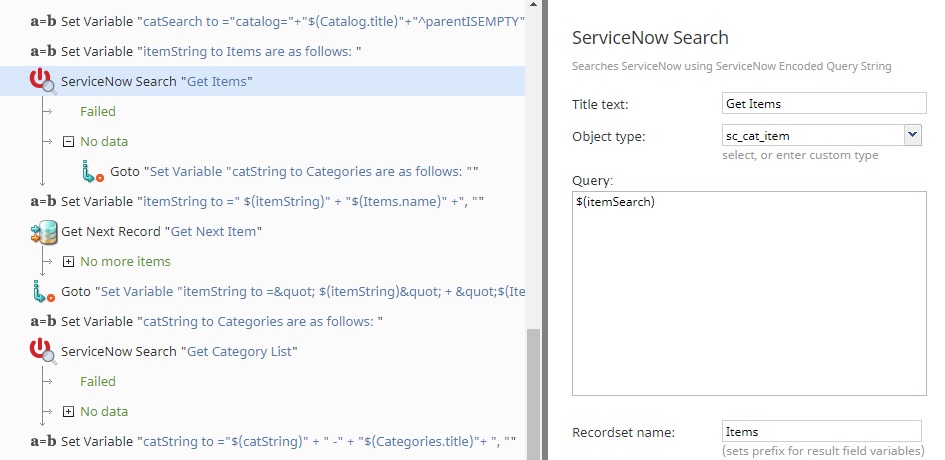The height and width of the screenshot is (460, 945).
Task: Click the a=b icon beside itemString Items row
Action: point(43,52)
